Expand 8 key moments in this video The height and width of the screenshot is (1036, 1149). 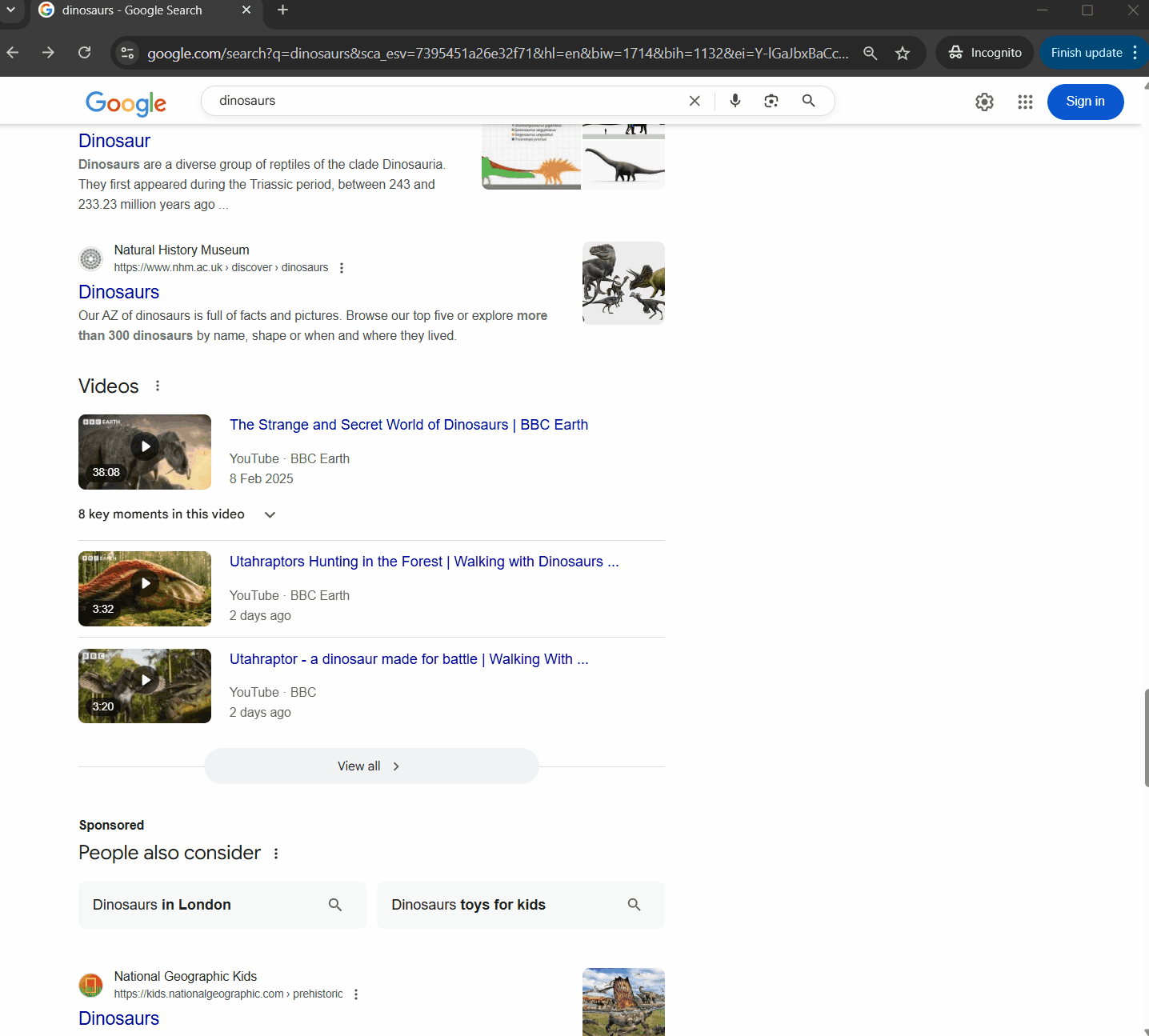coord(270,514)
